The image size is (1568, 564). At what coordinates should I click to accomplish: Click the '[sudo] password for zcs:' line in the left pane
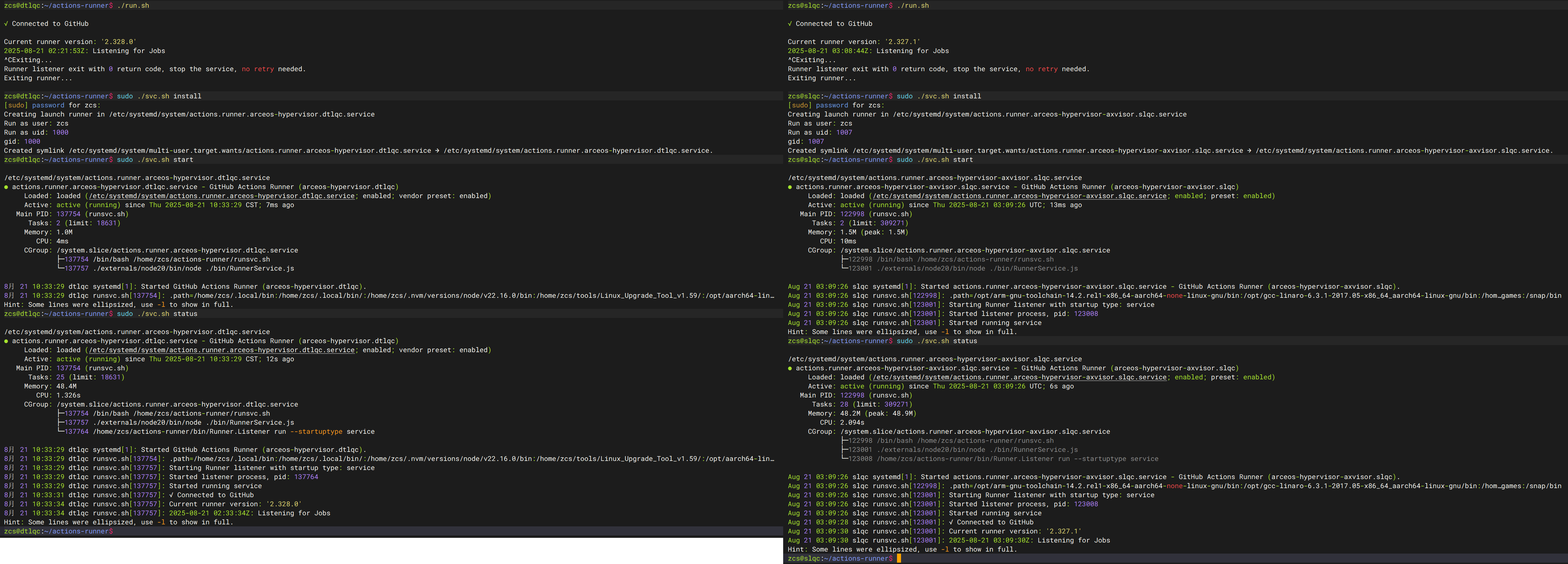(52, 105)
